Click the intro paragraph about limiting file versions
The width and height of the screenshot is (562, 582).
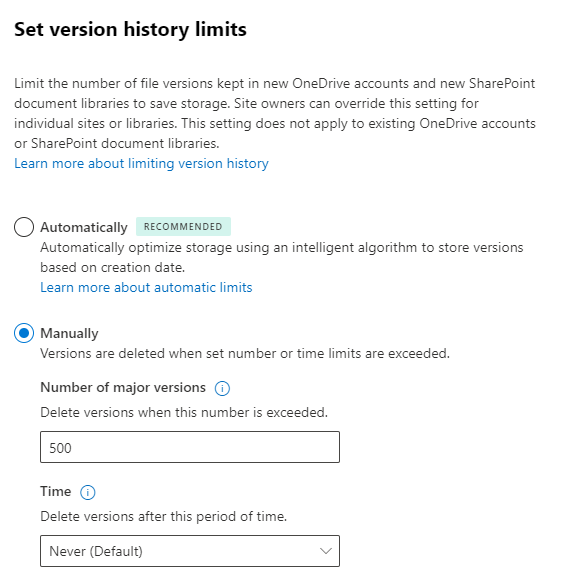(275, 113)
